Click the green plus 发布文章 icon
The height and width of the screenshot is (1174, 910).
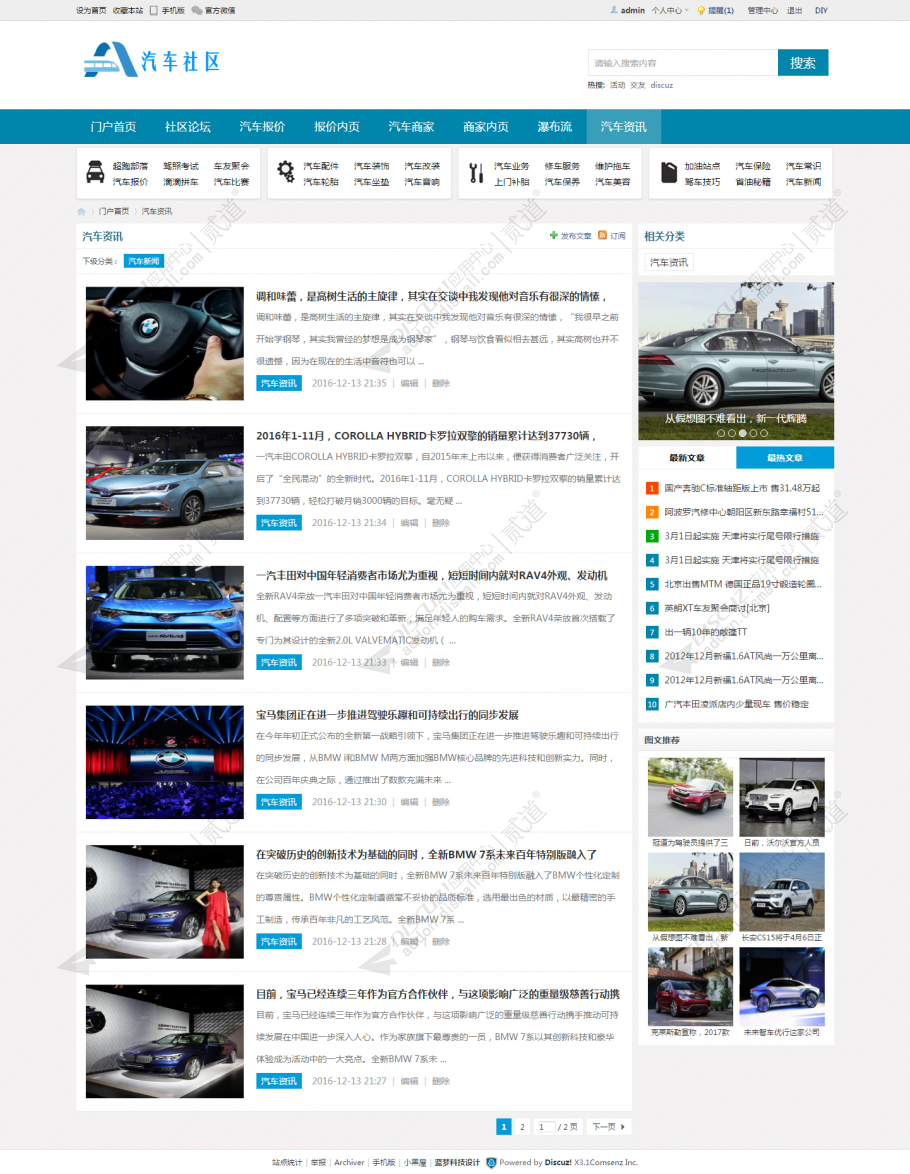(x=553, y=235)
